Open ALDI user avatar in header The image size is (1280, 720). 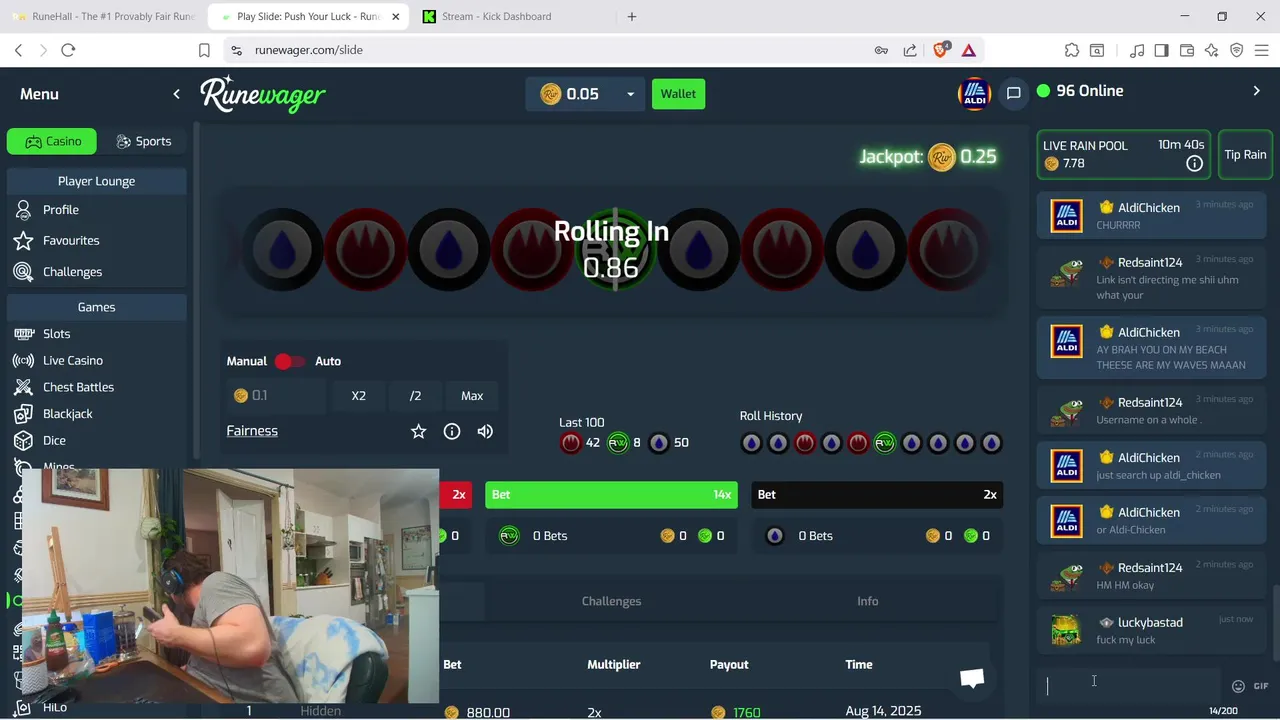click(x=974, y=94)
